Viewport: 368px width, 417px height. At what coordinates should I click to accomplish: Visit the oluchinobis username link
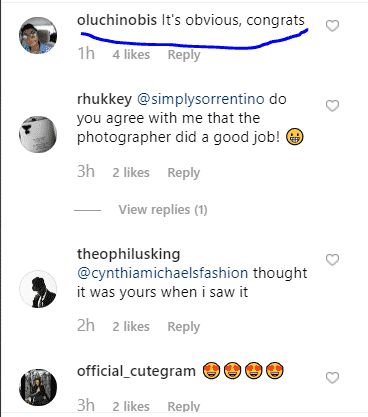[117, 20]
